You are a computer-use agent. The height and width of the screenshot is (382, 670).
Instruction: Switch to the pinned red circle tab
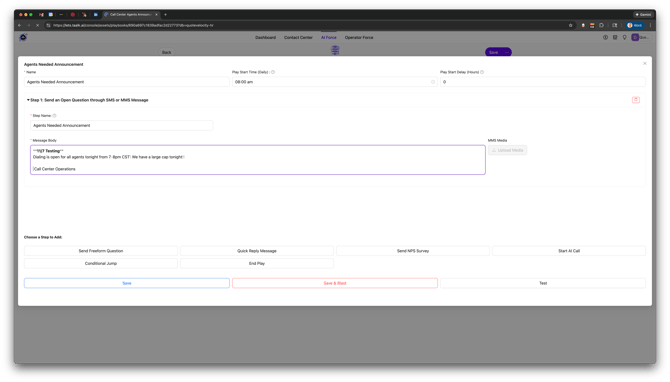tap(73, 15)
